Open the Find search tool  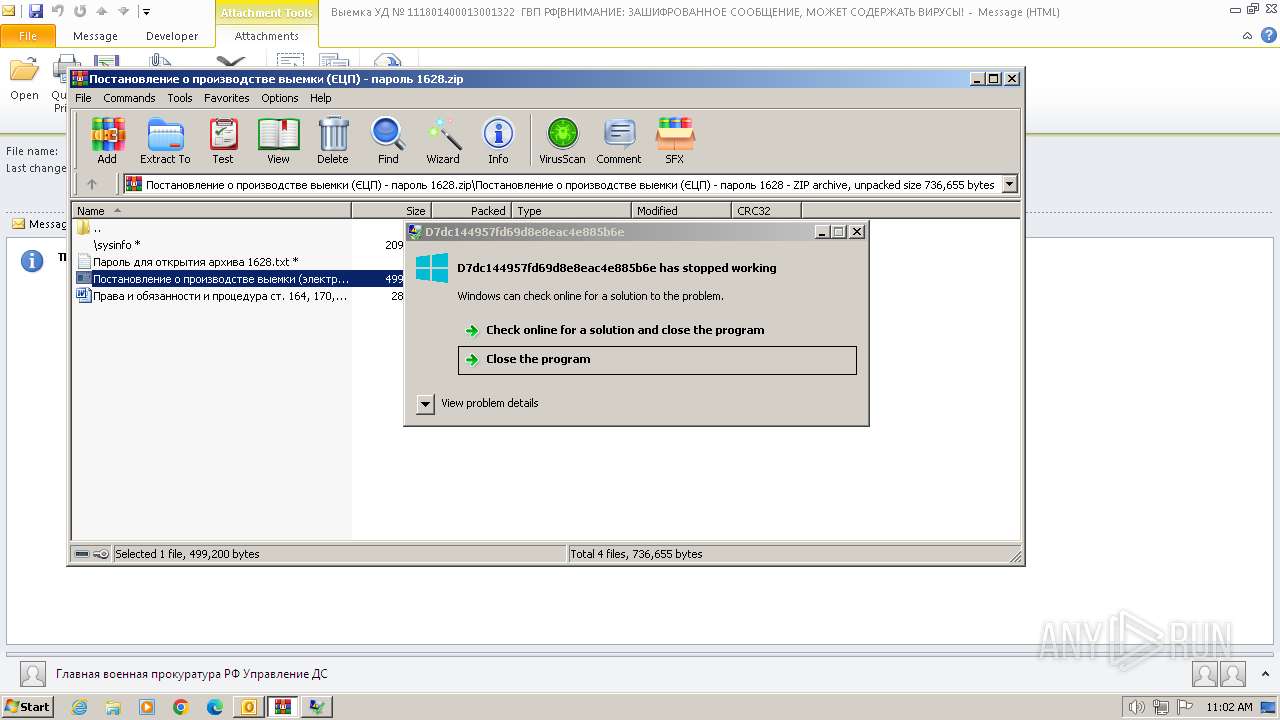tap(388, 140)
